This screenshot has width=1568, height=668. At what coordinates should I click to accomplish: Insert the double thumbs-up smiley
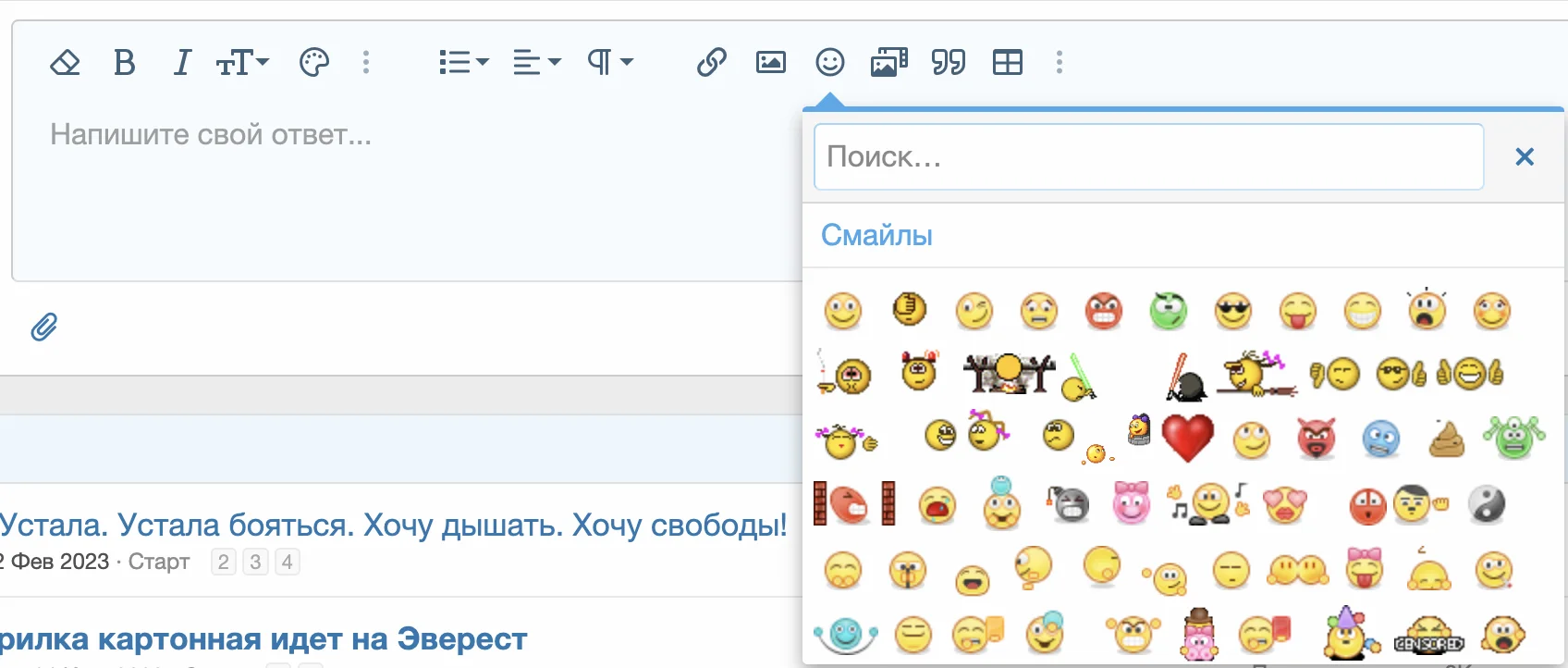pyautogui.click(x=1470, y=374)
